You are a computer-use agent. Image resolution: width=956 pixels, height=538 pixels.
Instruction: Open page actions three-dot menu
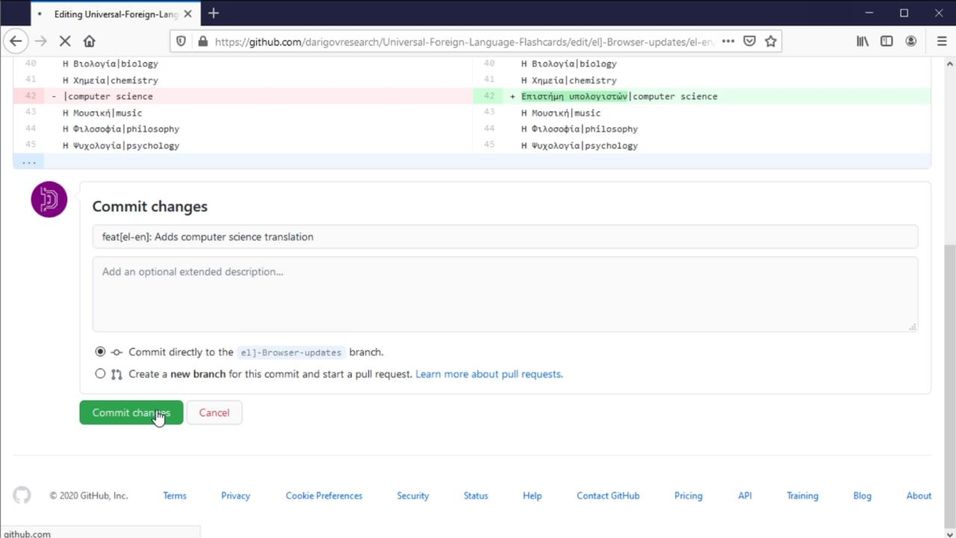coord(728,41)
